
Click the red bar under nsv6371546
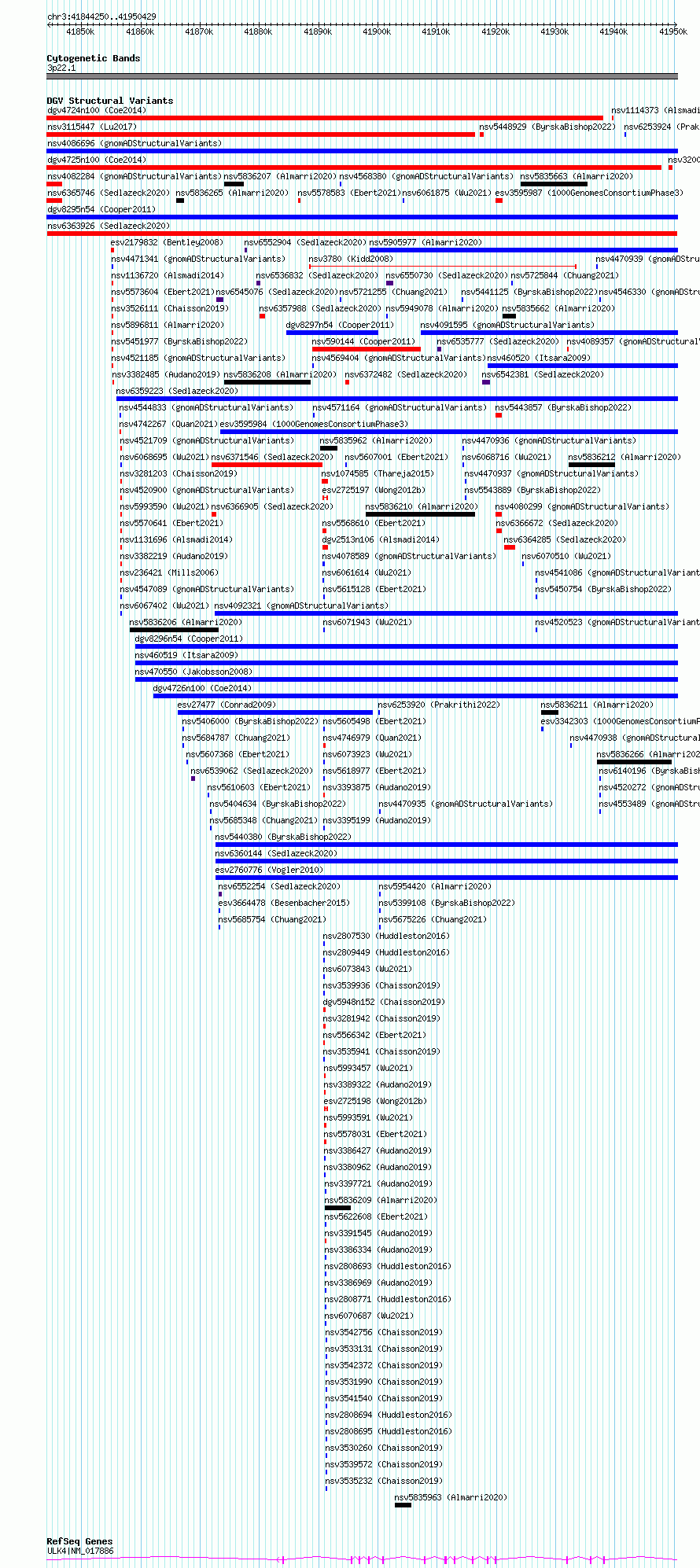tap(267, 465)
